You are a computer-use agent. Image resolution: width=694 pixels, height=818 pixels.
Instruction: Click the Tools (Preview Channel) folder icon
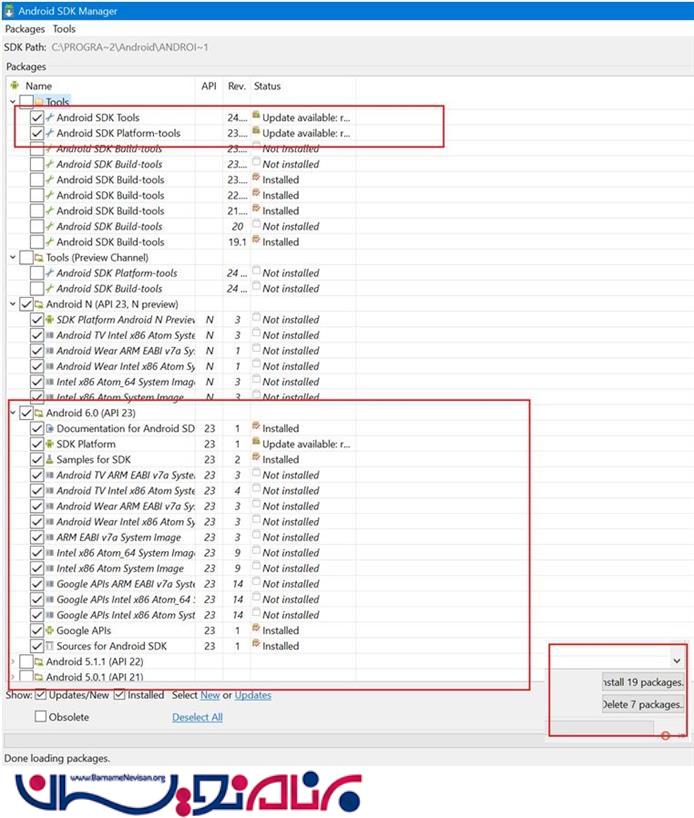pos(39,258)
